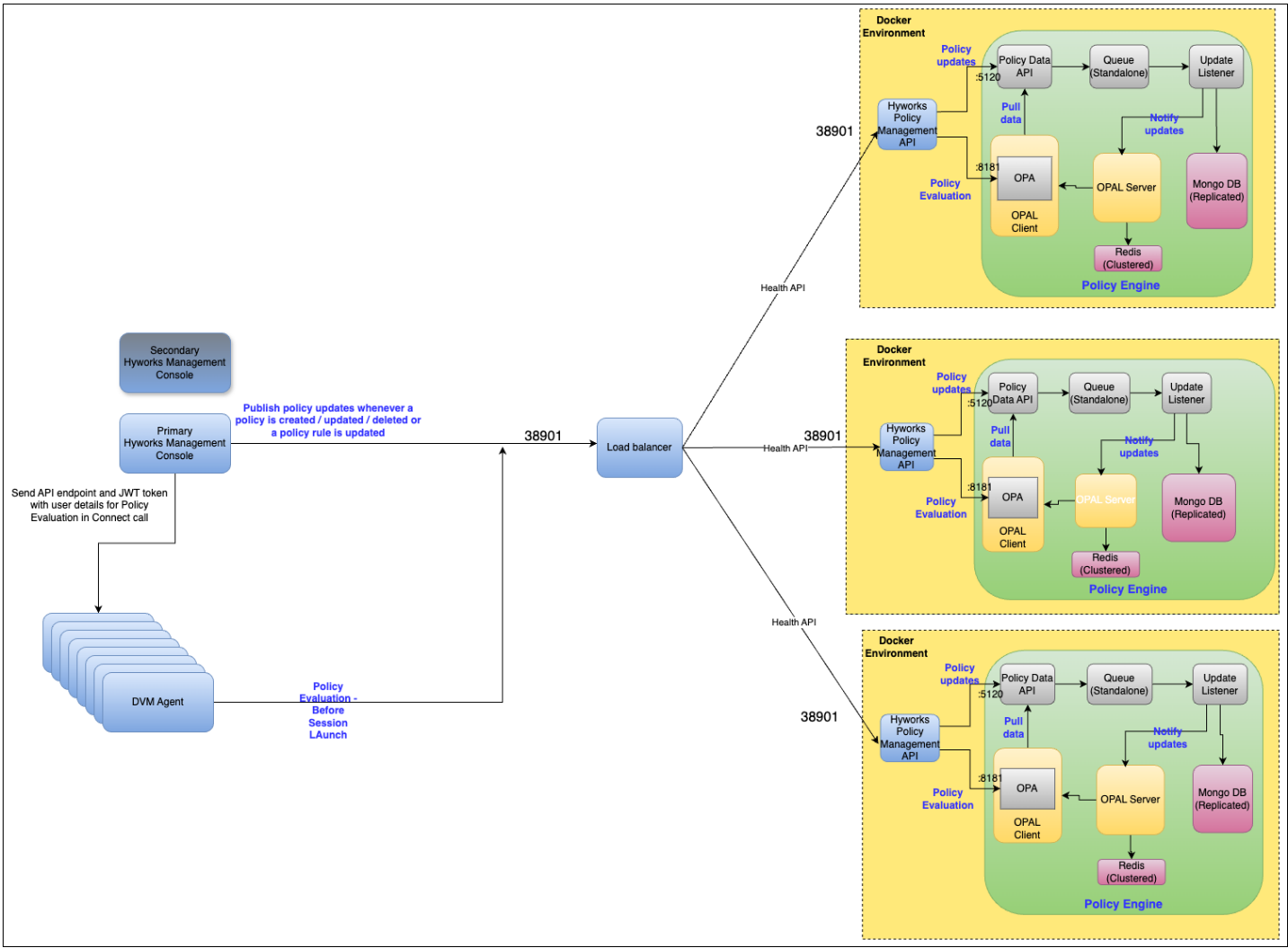Click the Load balancer node

coord(639,447)
